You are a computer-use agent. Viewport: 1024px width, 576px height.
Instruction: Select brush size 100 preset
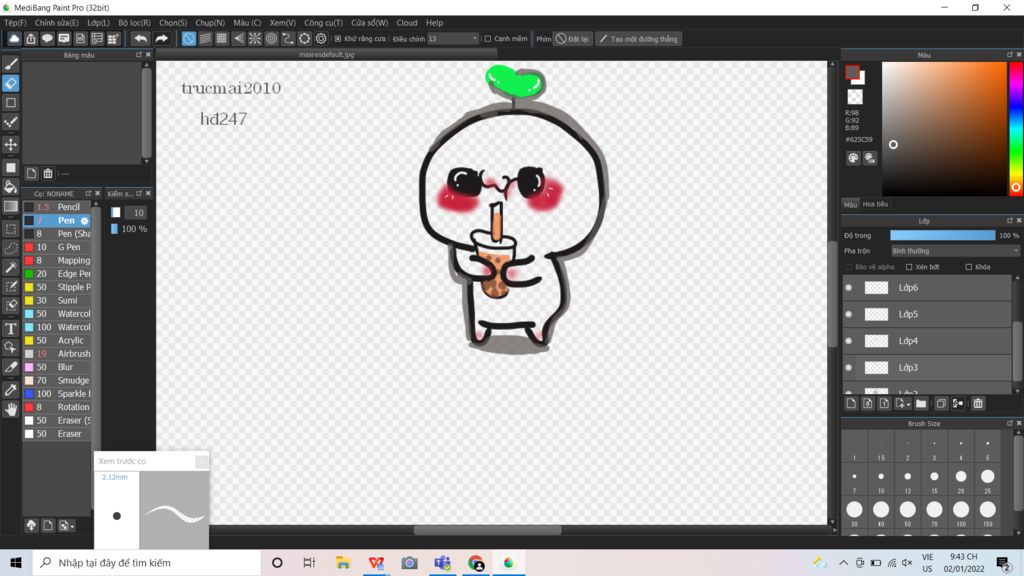[961, 513]
